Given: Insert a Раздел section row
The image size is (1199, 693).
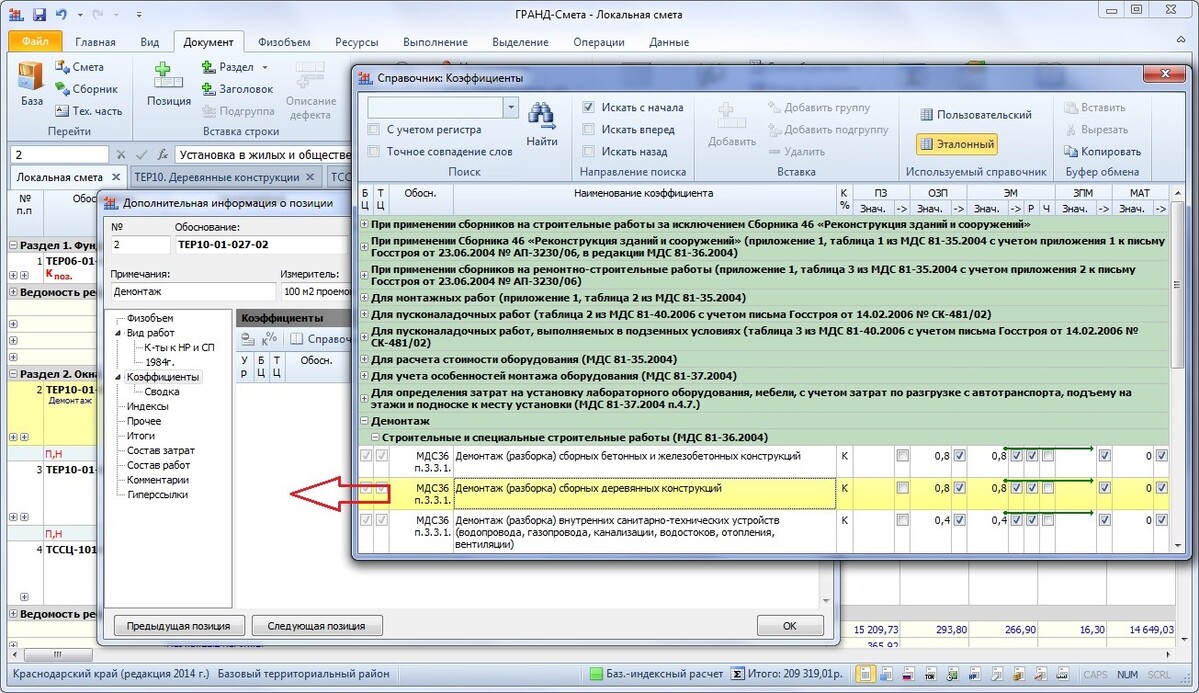Looking at the screenshot, I should pos(234,67).
